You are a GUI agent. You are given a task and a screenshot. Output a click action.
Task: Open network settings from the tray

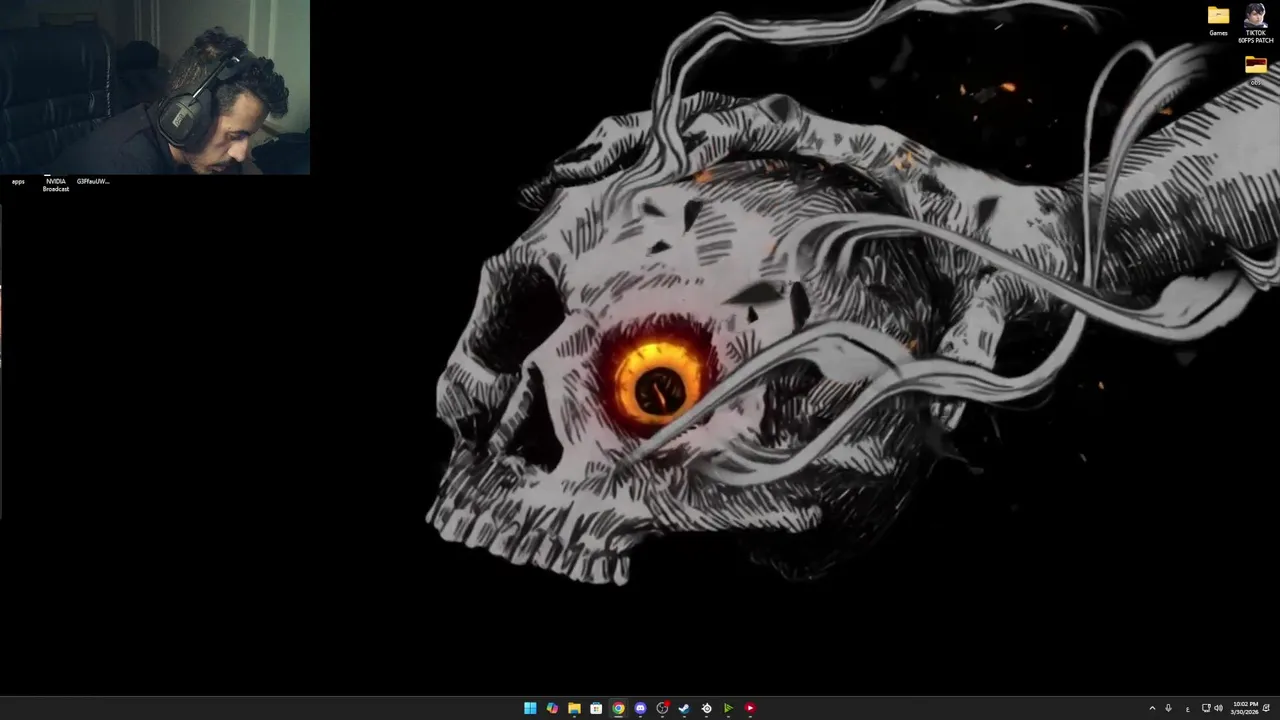pyautogui.click(x=1206, y=708)
